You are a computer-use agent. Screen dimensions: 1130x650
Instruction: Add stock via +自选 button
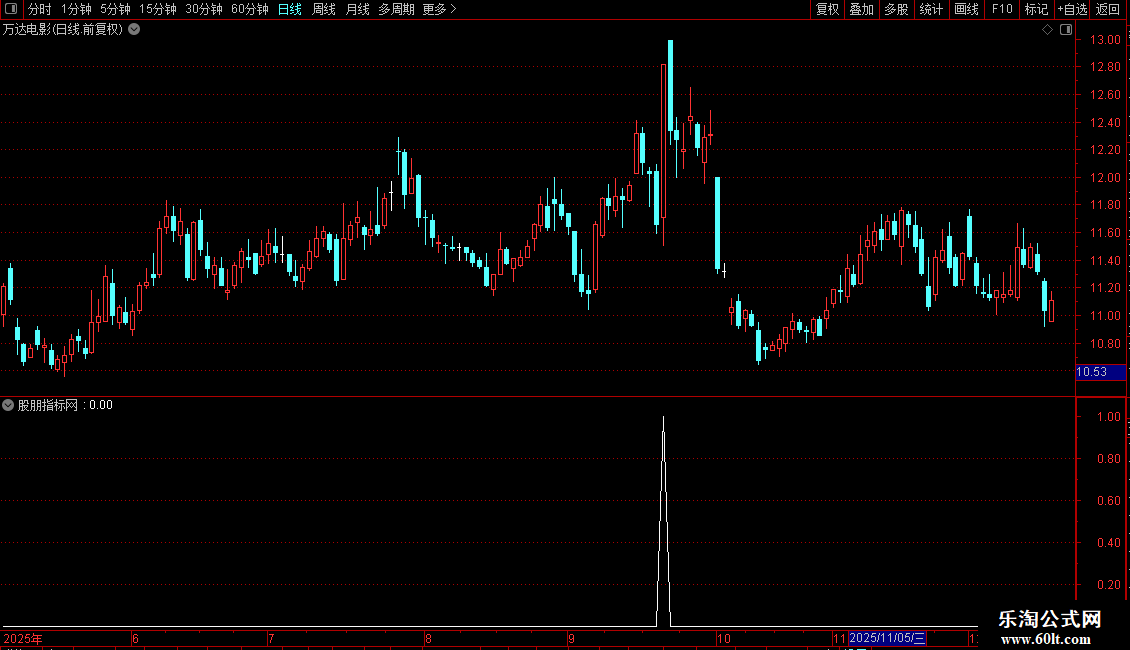(x=1072, y=9)
